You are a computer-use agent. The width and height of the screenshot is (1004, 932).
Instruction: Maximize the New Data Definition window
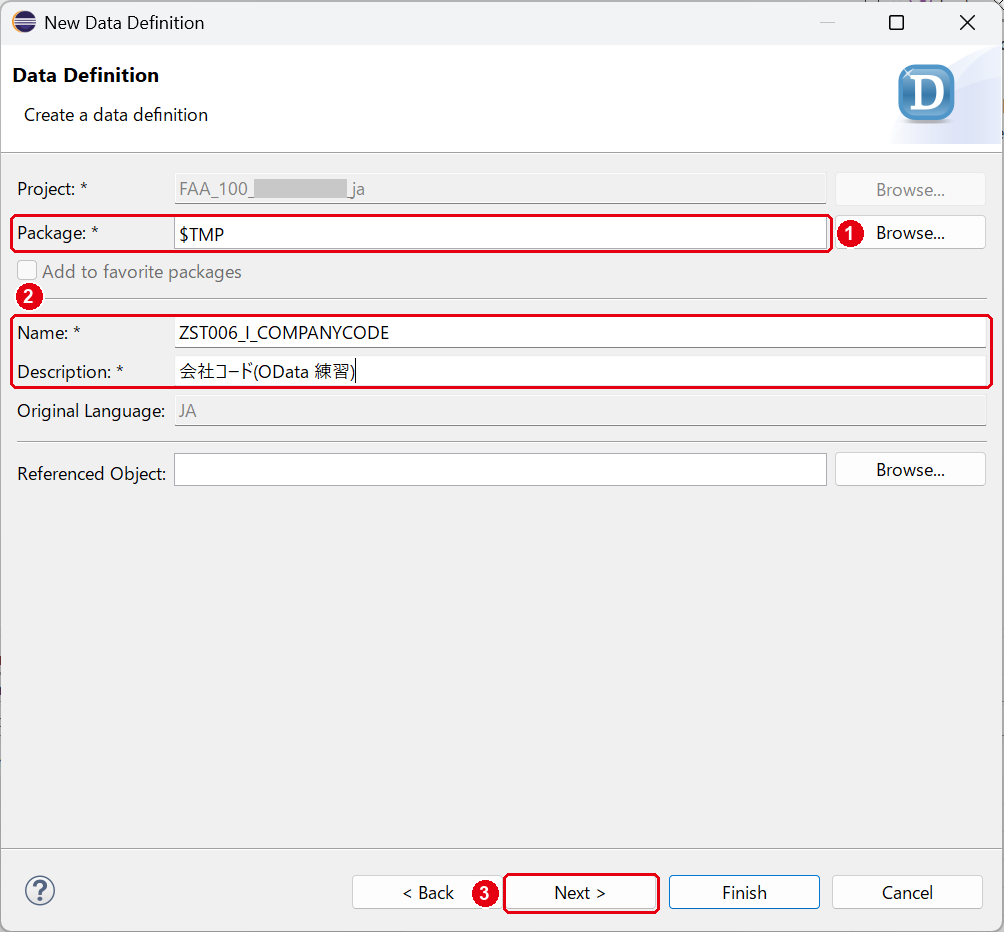(896, 22)
